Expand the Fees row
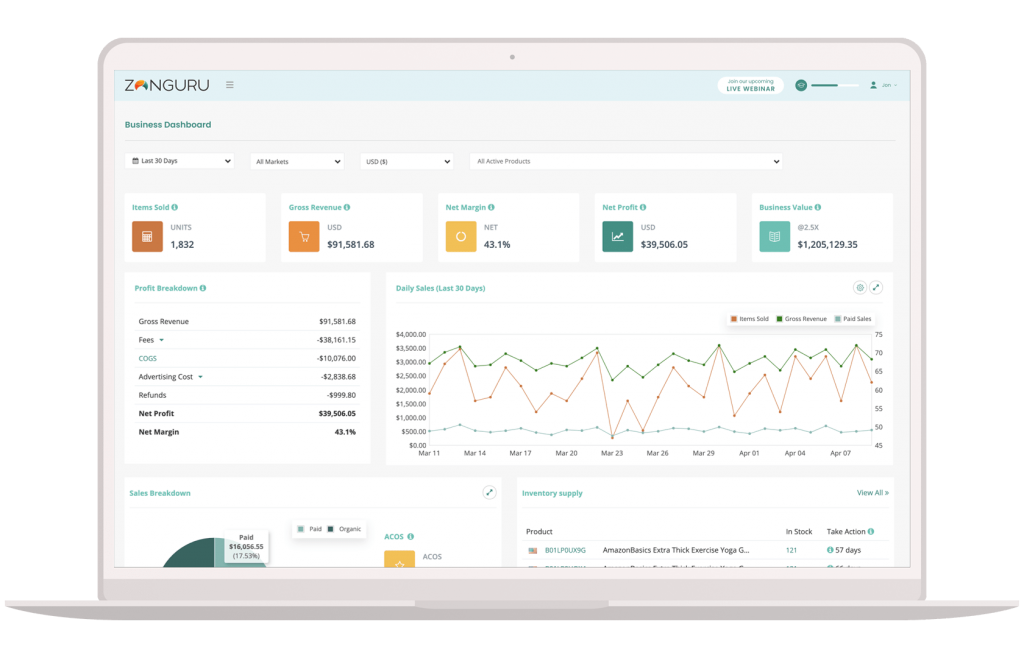 click(161, 340)
